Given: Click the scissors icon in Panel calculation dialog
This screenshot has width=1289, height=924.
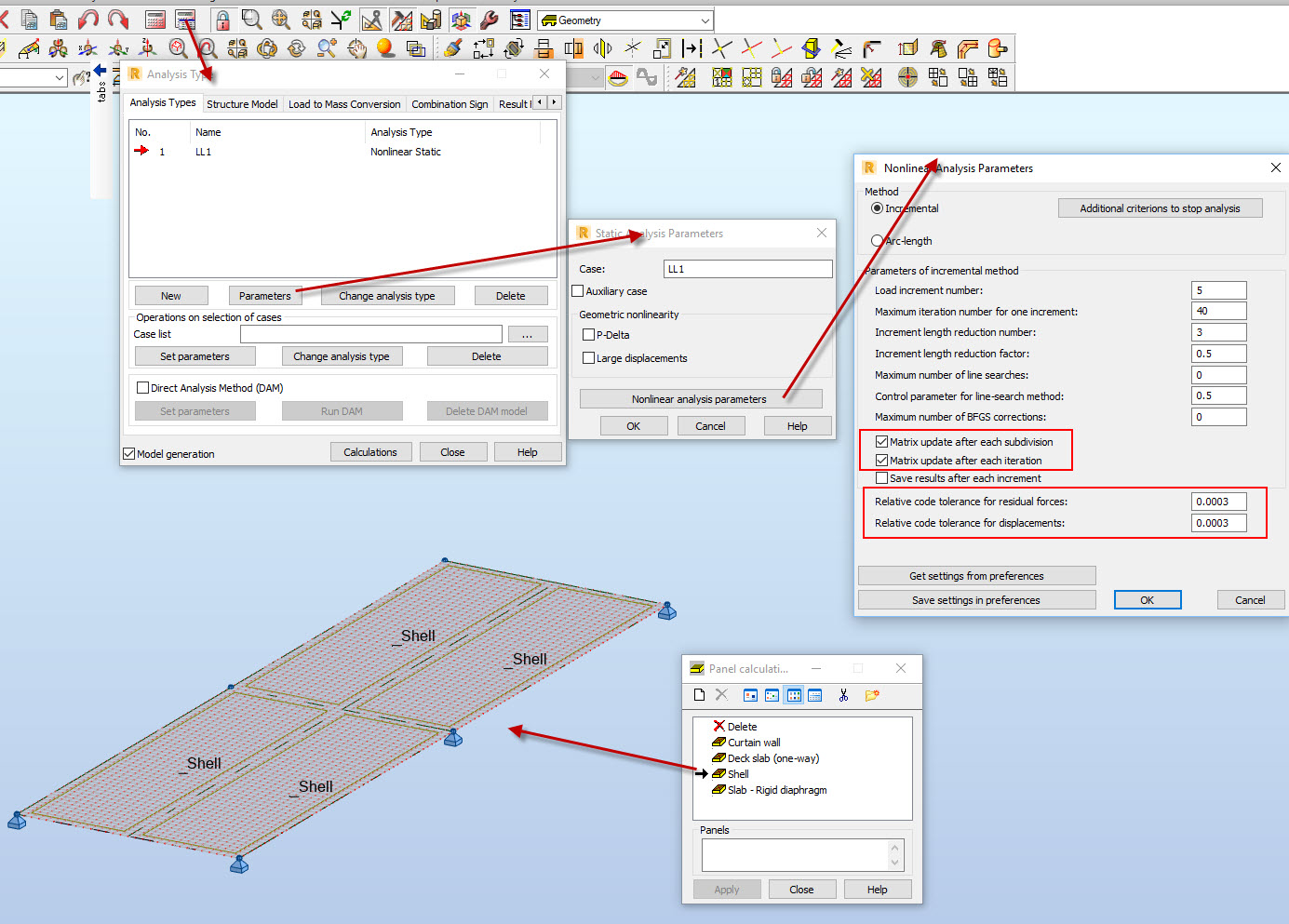Looking at the screenshot, I should coord(843,695).
